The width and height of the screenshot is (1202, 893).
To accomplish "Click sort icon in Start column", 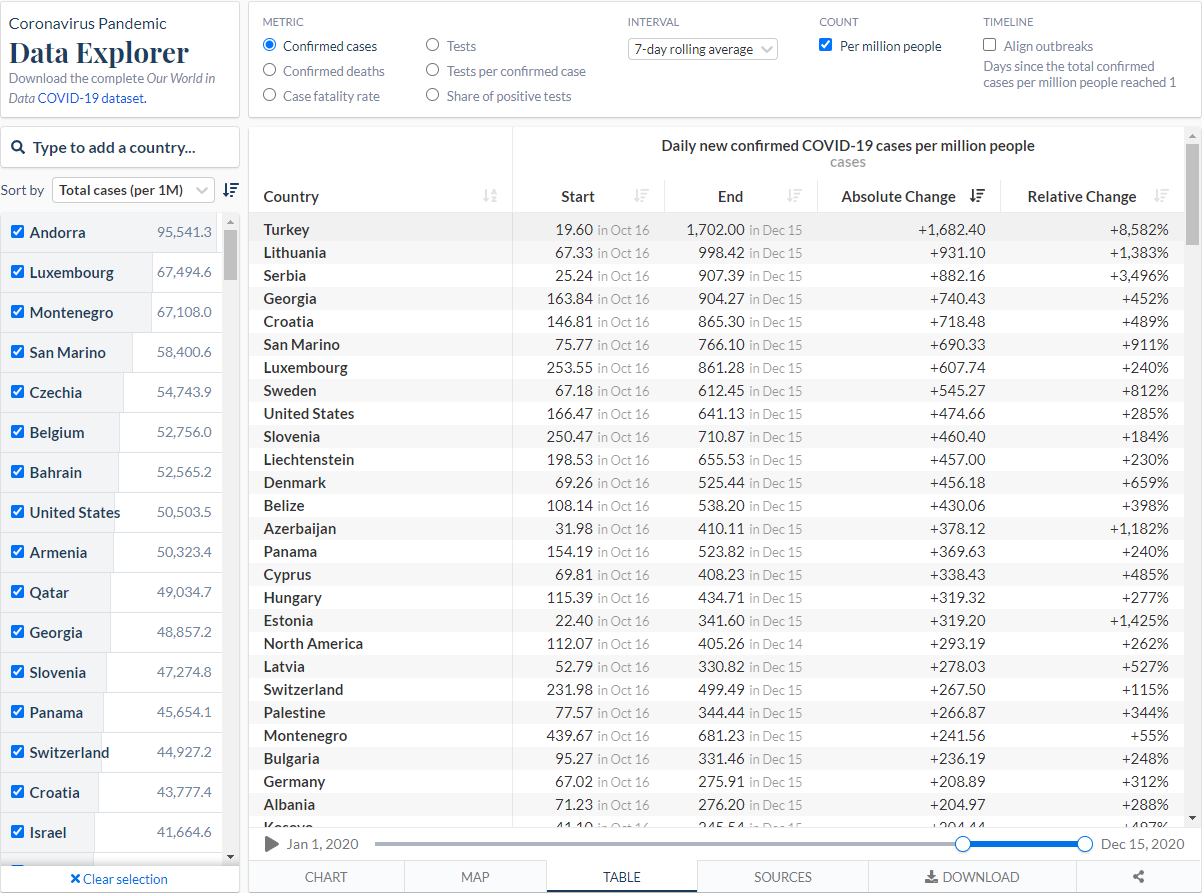I will 642,196.
